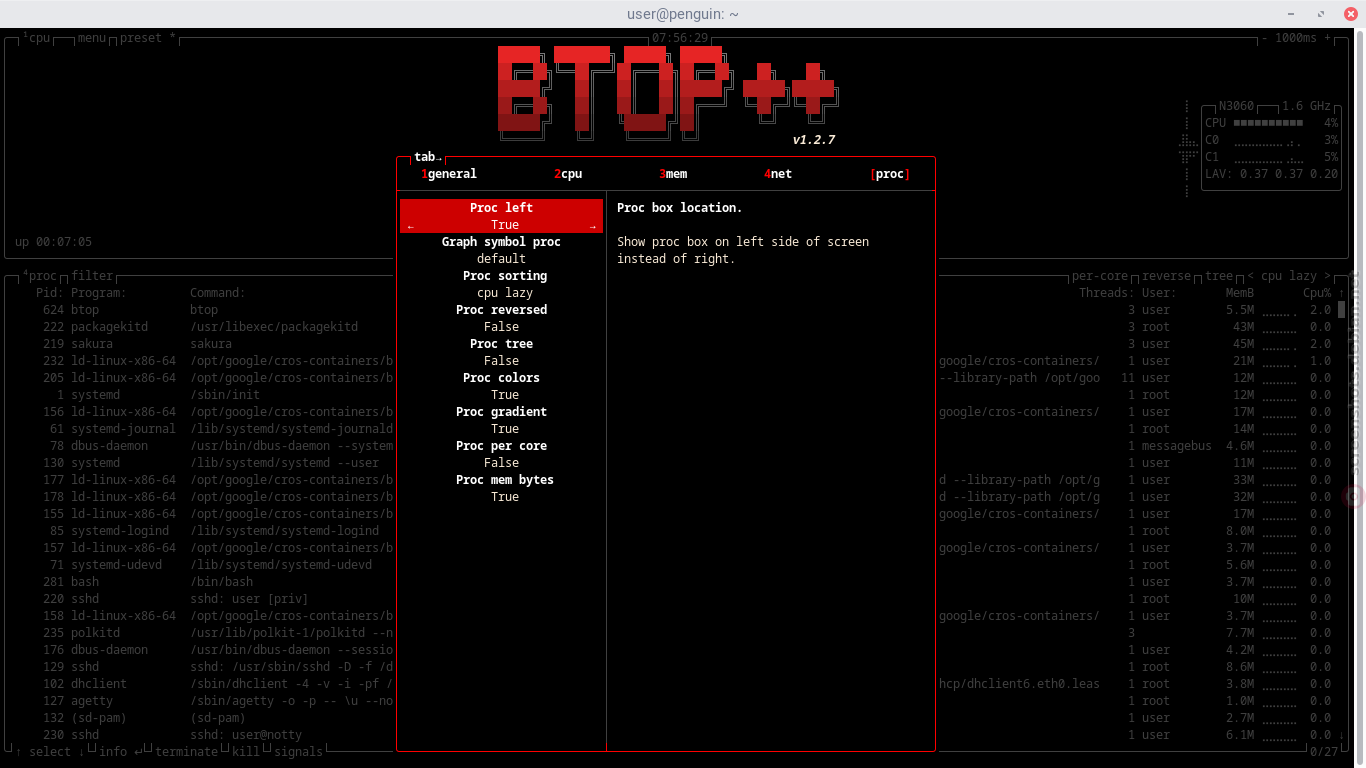Click the right arrow on the highlighted Proc left option
Viewport: 1366px width, 768px height.
(593, 227)
